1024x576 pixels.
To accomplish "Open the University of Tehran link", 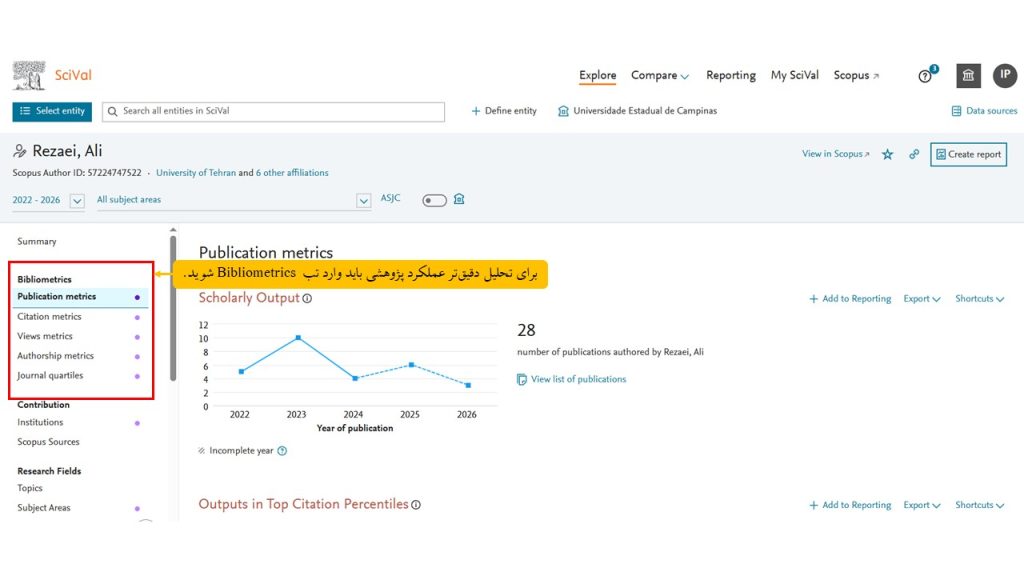I will point(196,173).
